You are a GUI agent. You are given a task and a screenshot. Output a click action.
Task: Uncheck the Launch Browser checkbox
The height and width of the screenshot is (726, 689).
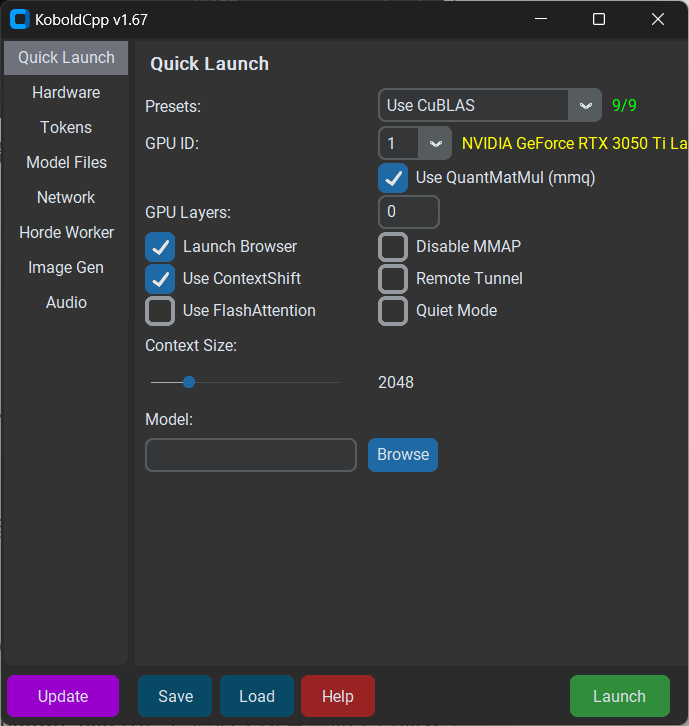tap(160, 246)
